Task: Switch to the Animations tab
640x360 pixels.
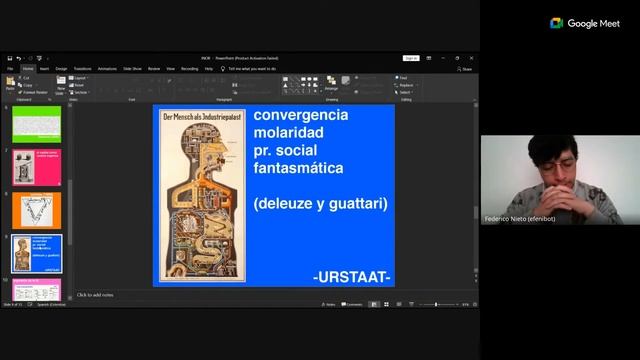Action: tap(107, 69)
